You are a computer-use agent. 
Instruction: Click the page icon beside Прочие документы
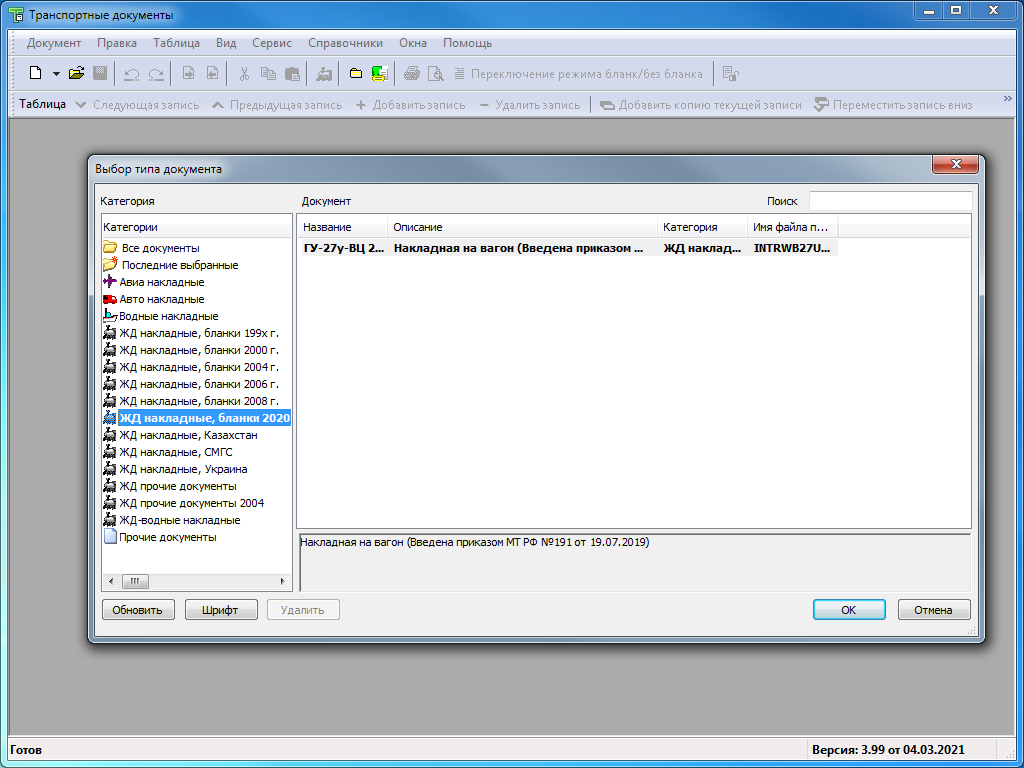coord(110,537)
